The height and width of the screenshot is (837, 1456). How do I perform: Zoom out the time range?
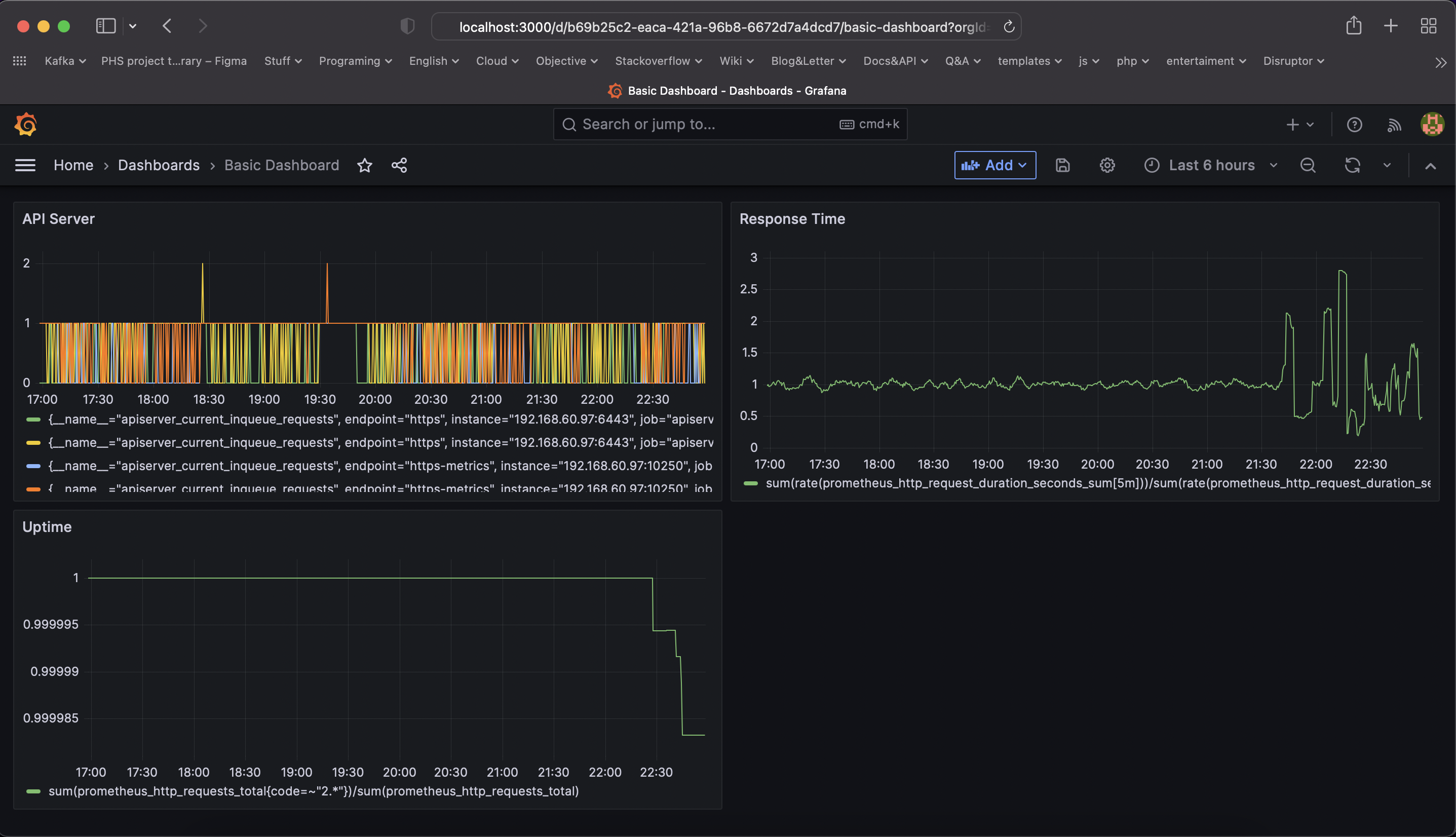pos(1307,166)
